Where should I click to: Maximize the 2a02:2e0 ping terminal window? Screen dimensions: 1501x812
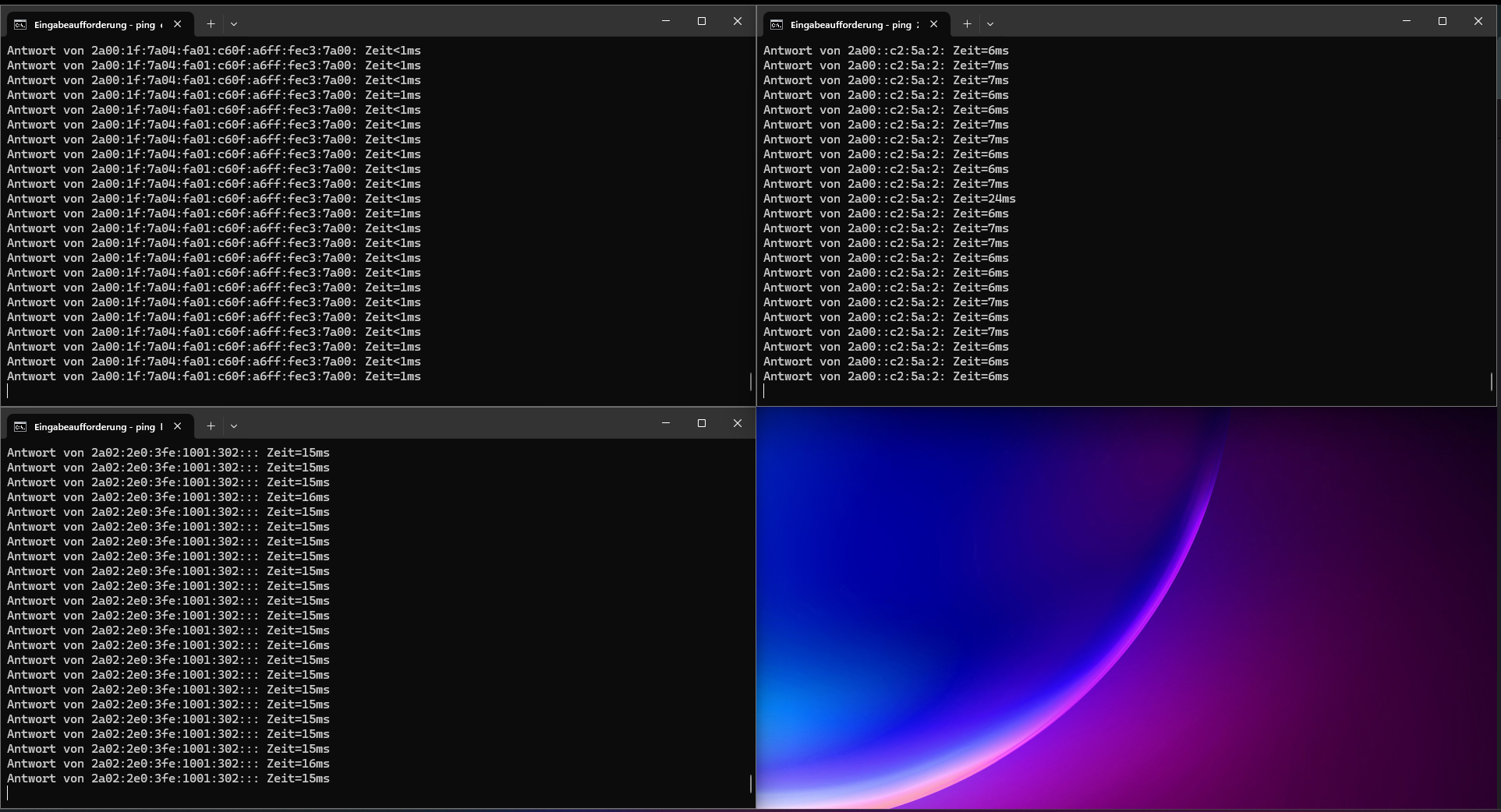(702, 423)
